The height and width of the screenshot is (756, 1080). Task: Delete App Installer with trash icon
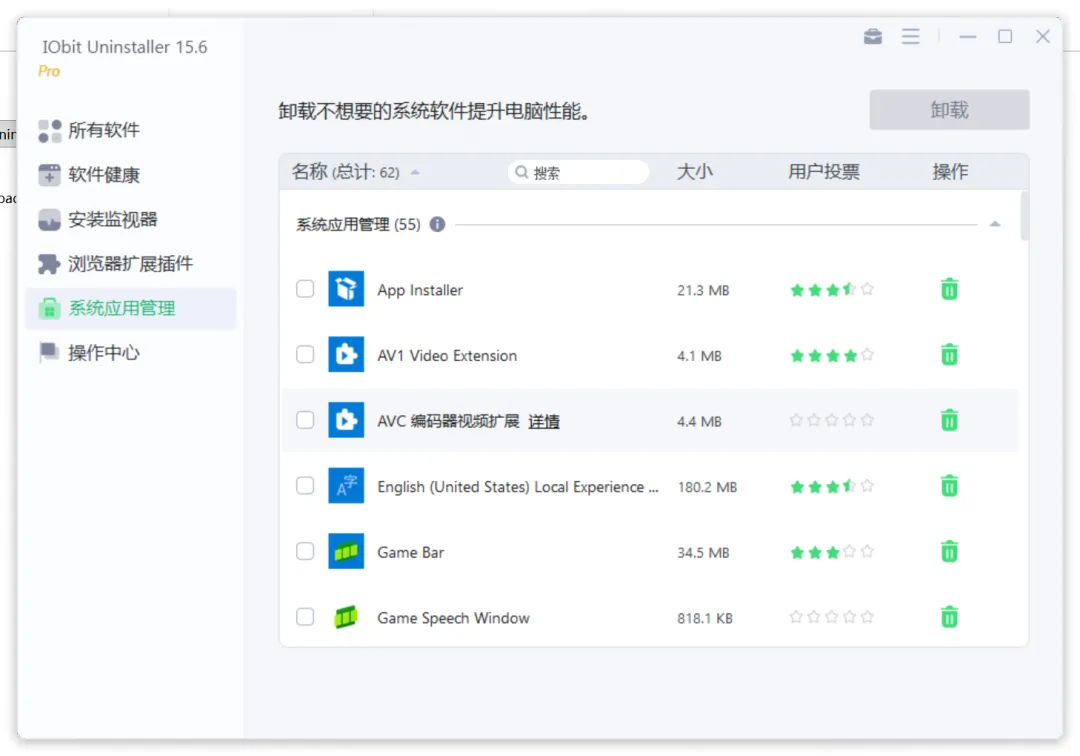coord(949,289)
